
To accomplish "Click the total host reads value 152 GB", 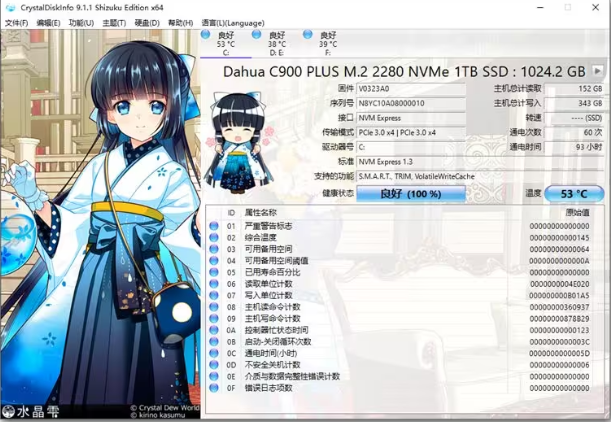I will (574, 89).
